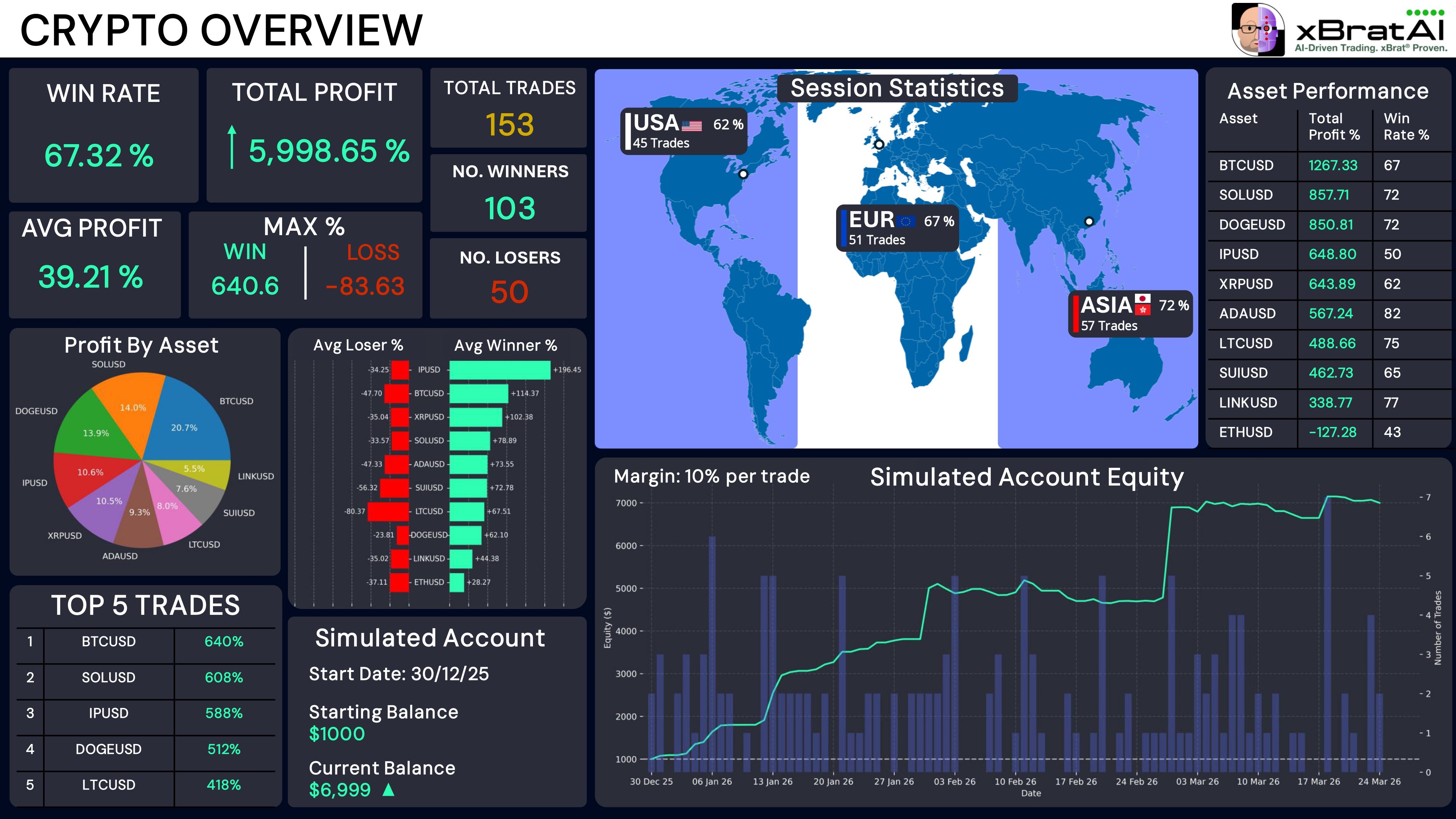Click the ASIA session flag icons
This screenshot has width=1456, height=819.
tap(1143, 304)
